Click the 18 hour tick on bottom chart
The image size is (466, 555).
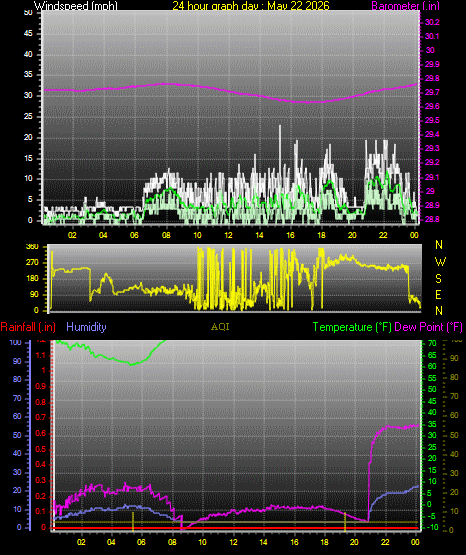[x=324, y=542]
